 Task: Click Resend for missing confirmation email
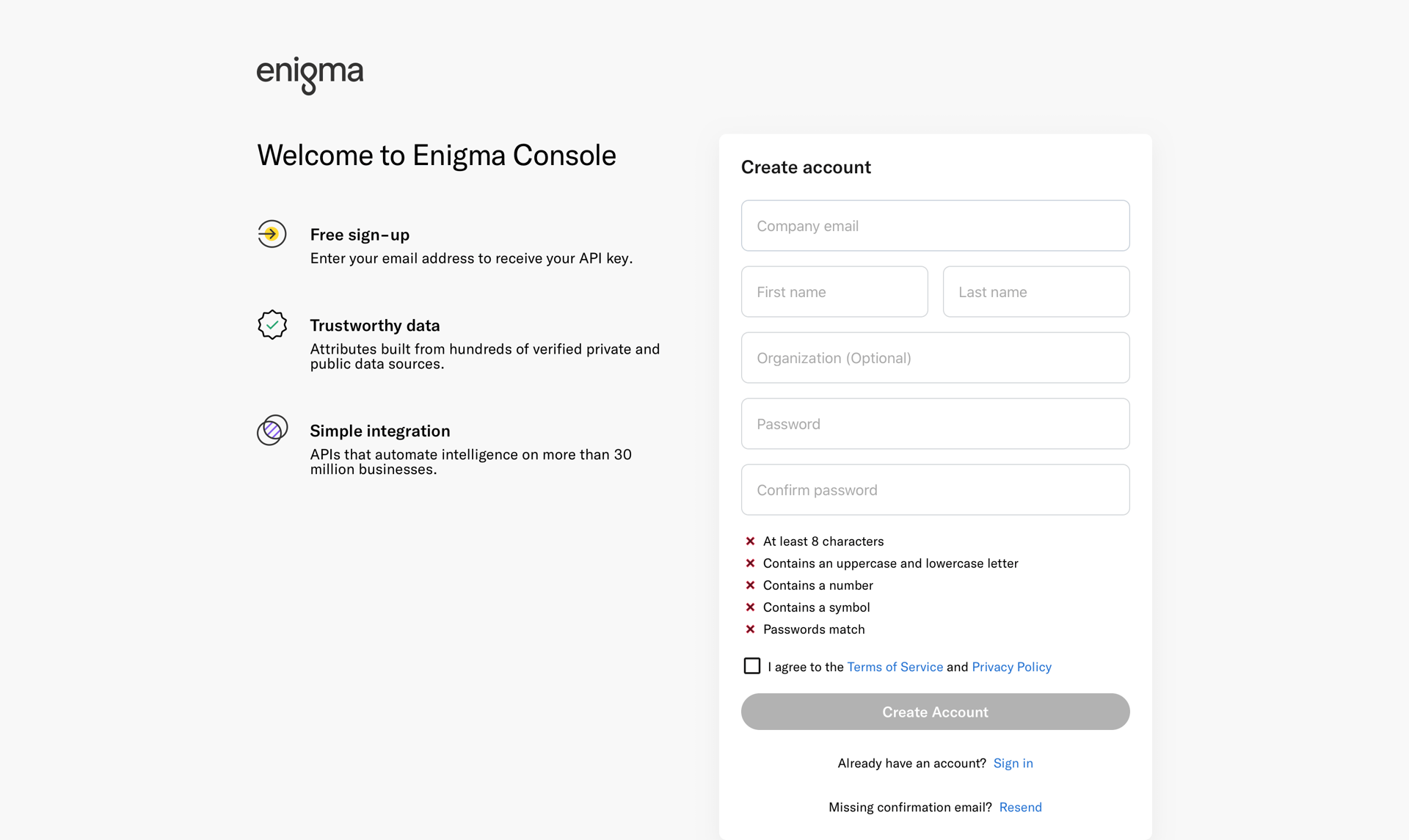(1020, 806)
